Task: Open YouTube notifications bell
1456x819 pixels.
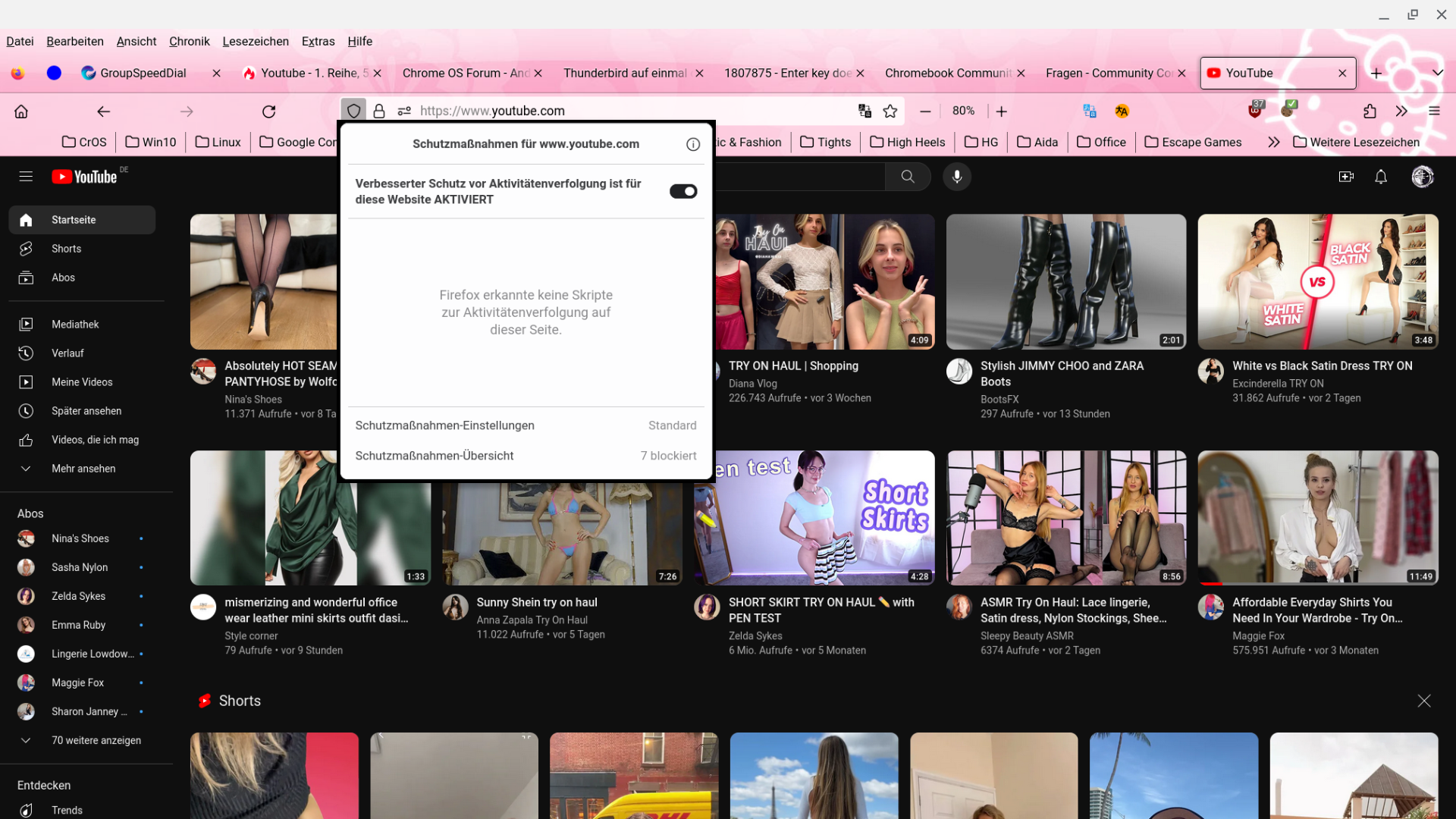Action: pyautogui.click(x=1381, y=177)
